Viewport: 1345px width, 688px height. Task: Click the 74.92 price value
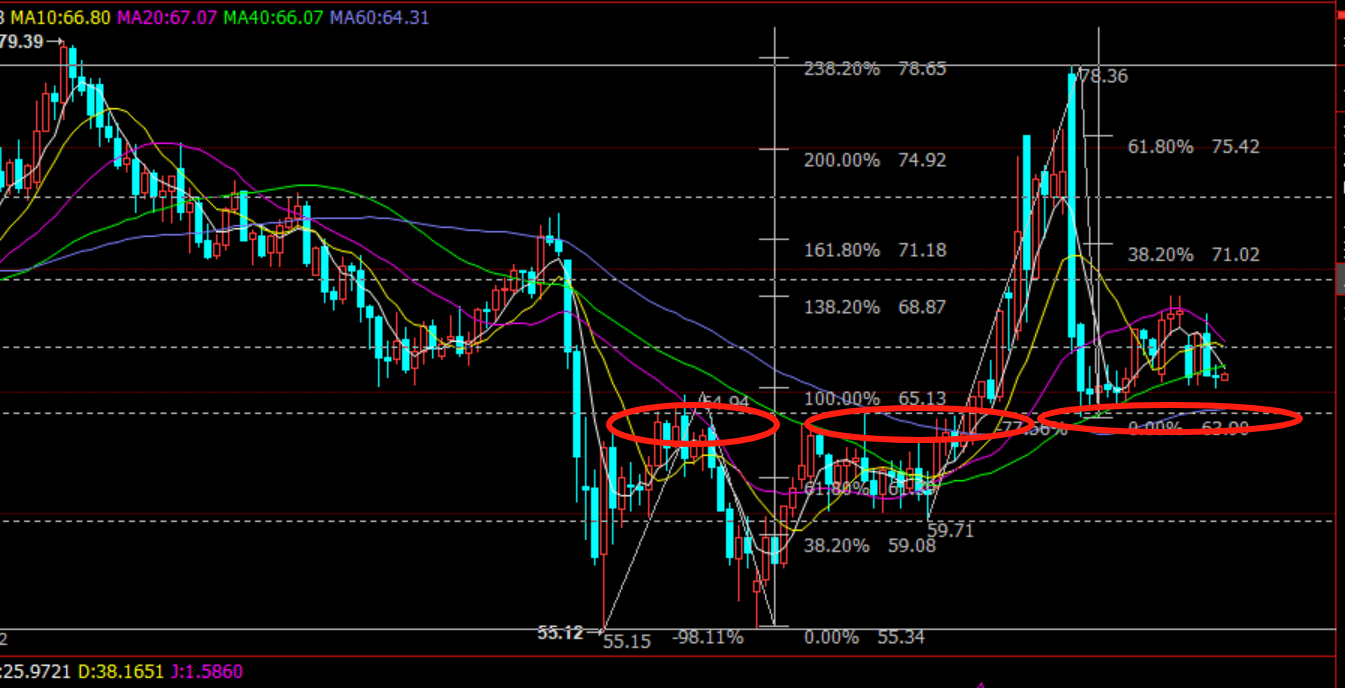point(922,160)
